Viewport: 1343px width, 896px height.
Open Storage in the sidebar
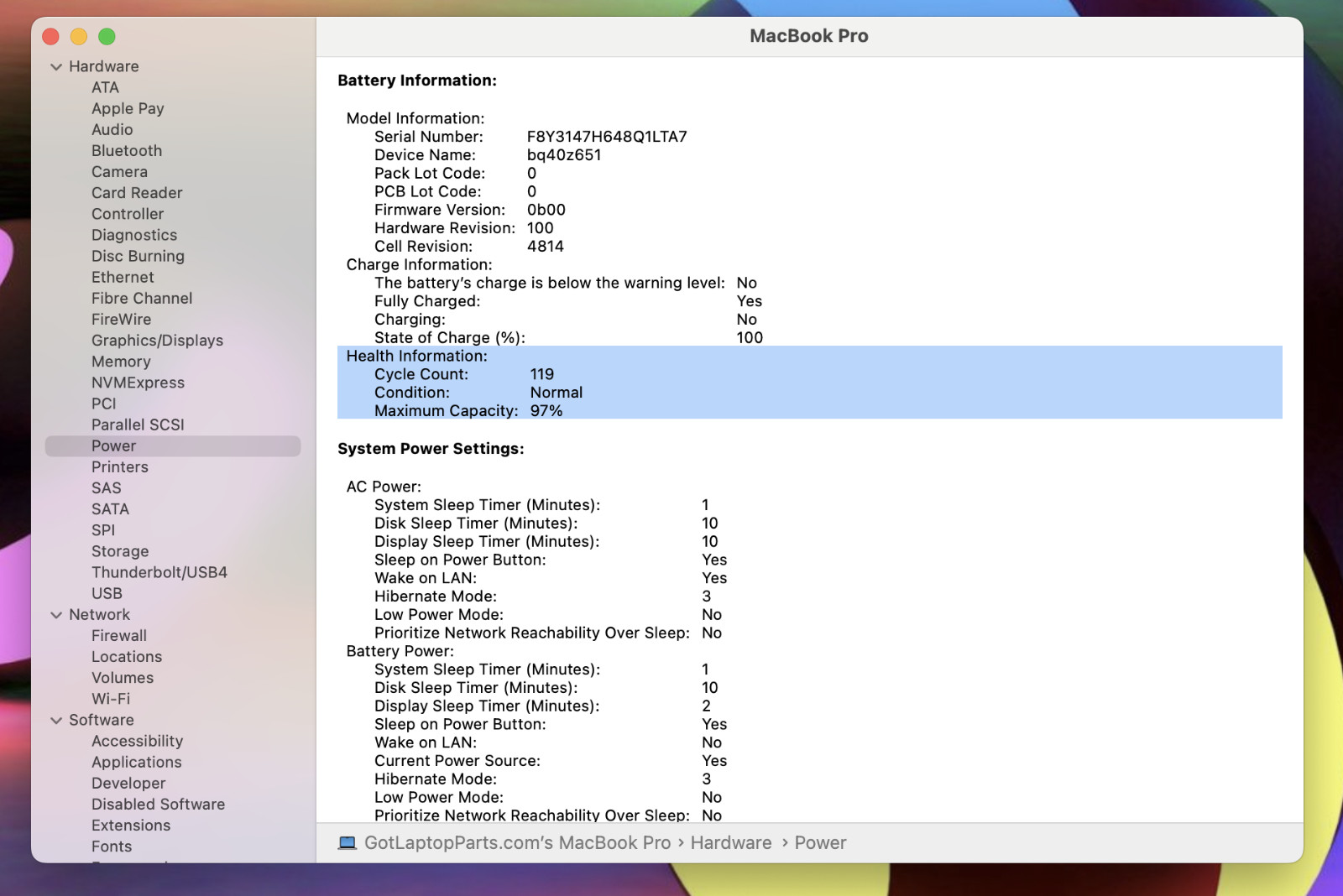[120, 551]
